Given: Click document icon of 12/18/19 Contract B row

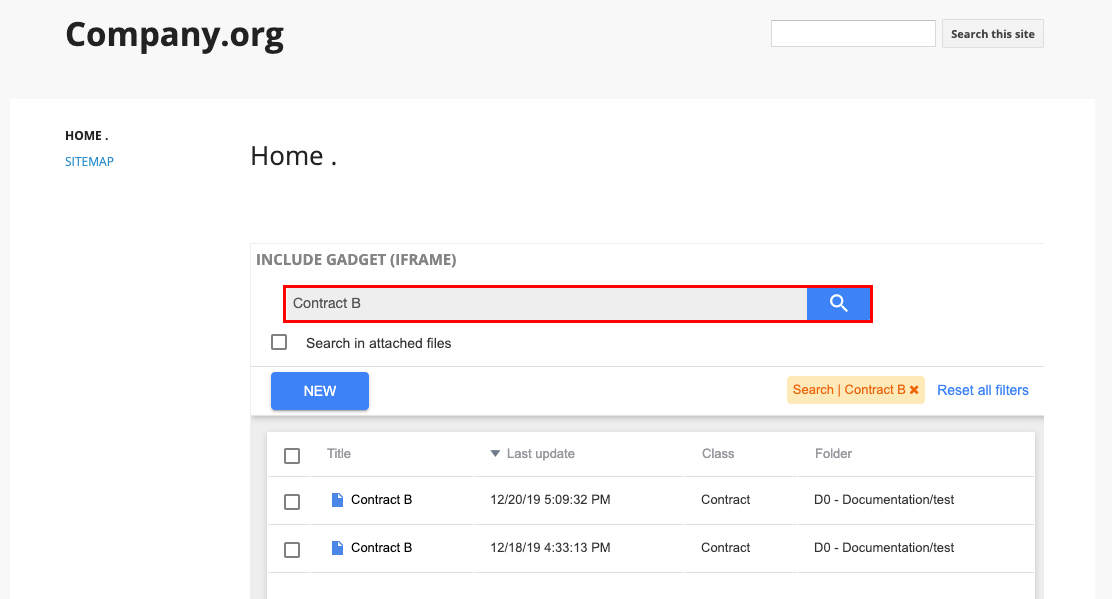Looking at the screenshot, I should [338, 548].
